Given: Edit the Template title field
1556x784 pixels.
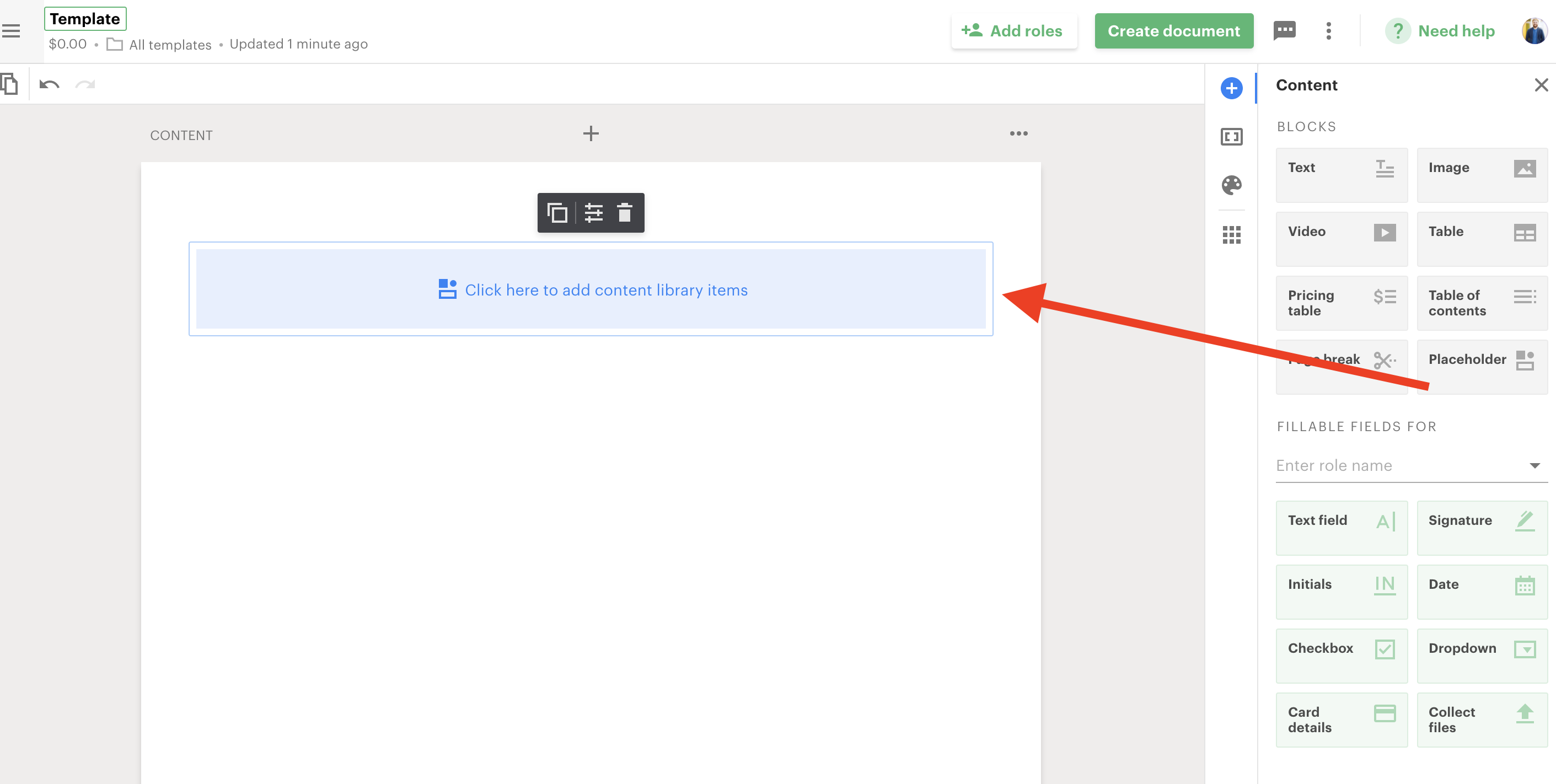Looking at the screenshot, I should [84, 19].
